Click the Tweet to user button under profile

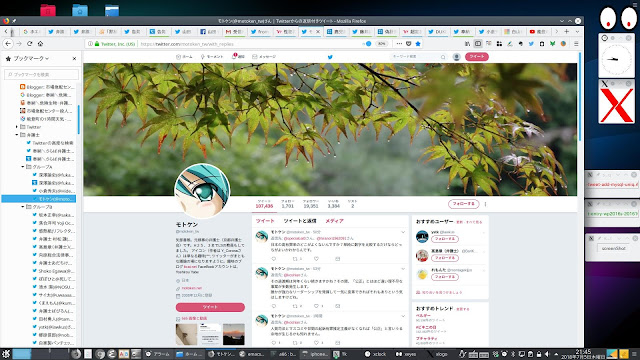[x=210, y=307]
